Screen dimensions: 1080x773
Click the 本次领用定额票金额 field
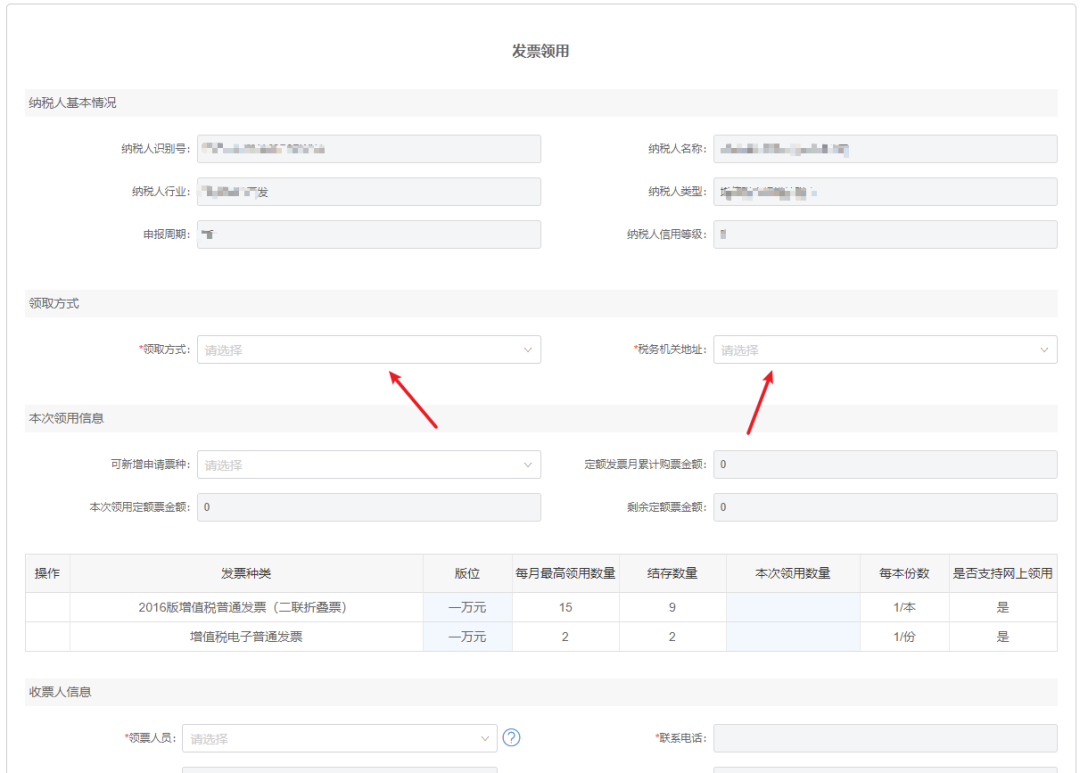click(368, 507)
